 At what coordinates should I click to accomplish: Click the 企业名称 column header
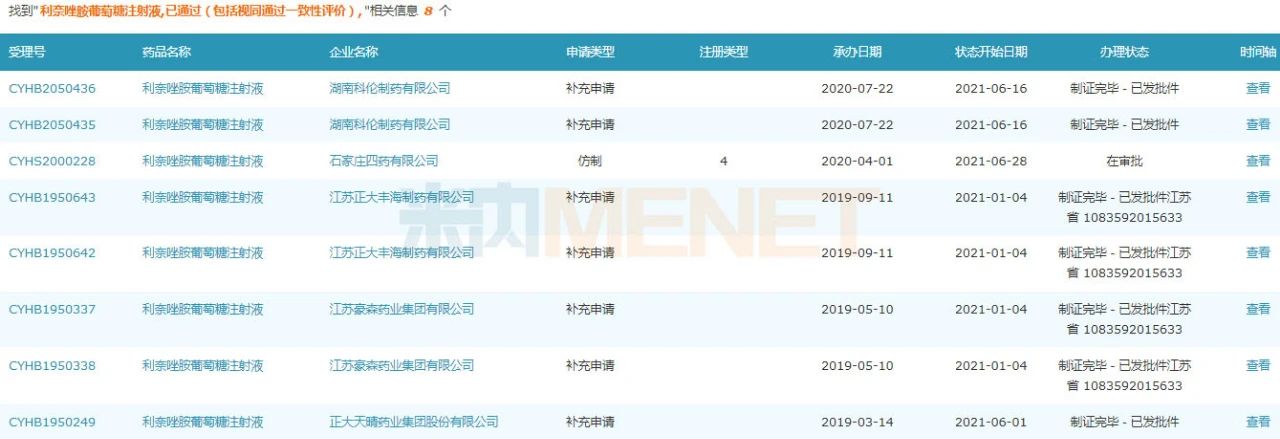(x=353, y=52)
